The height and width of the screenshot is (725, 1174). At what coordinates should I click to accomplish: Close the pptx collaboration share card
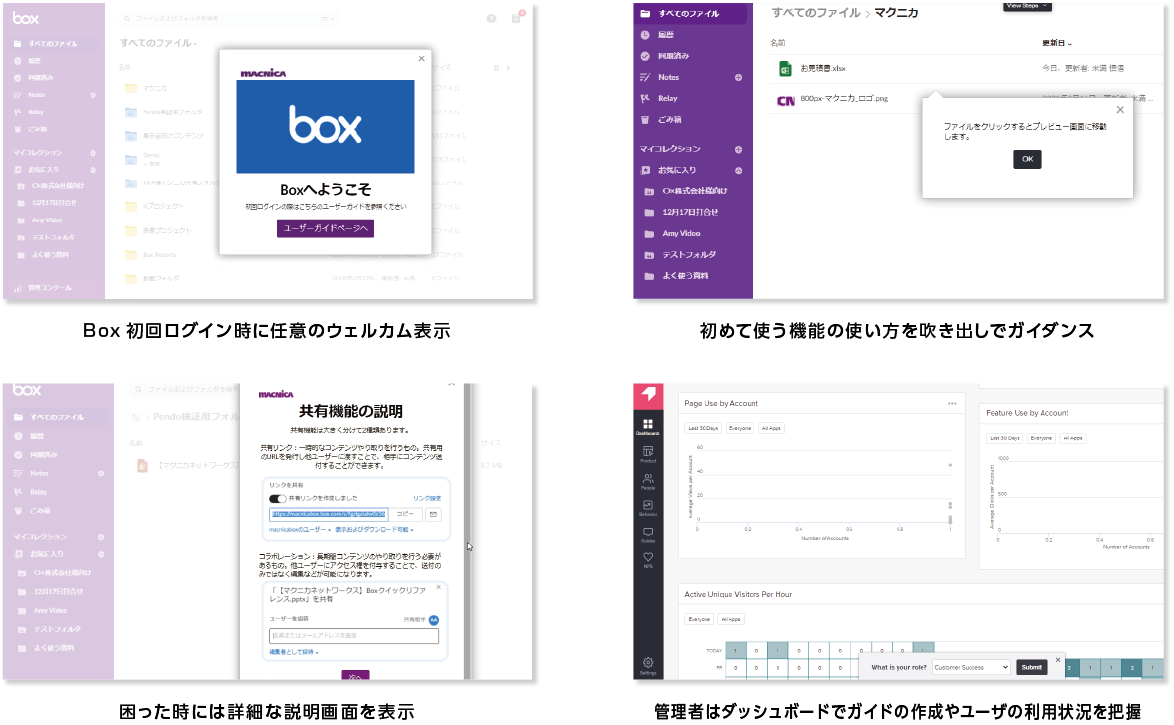438,588
